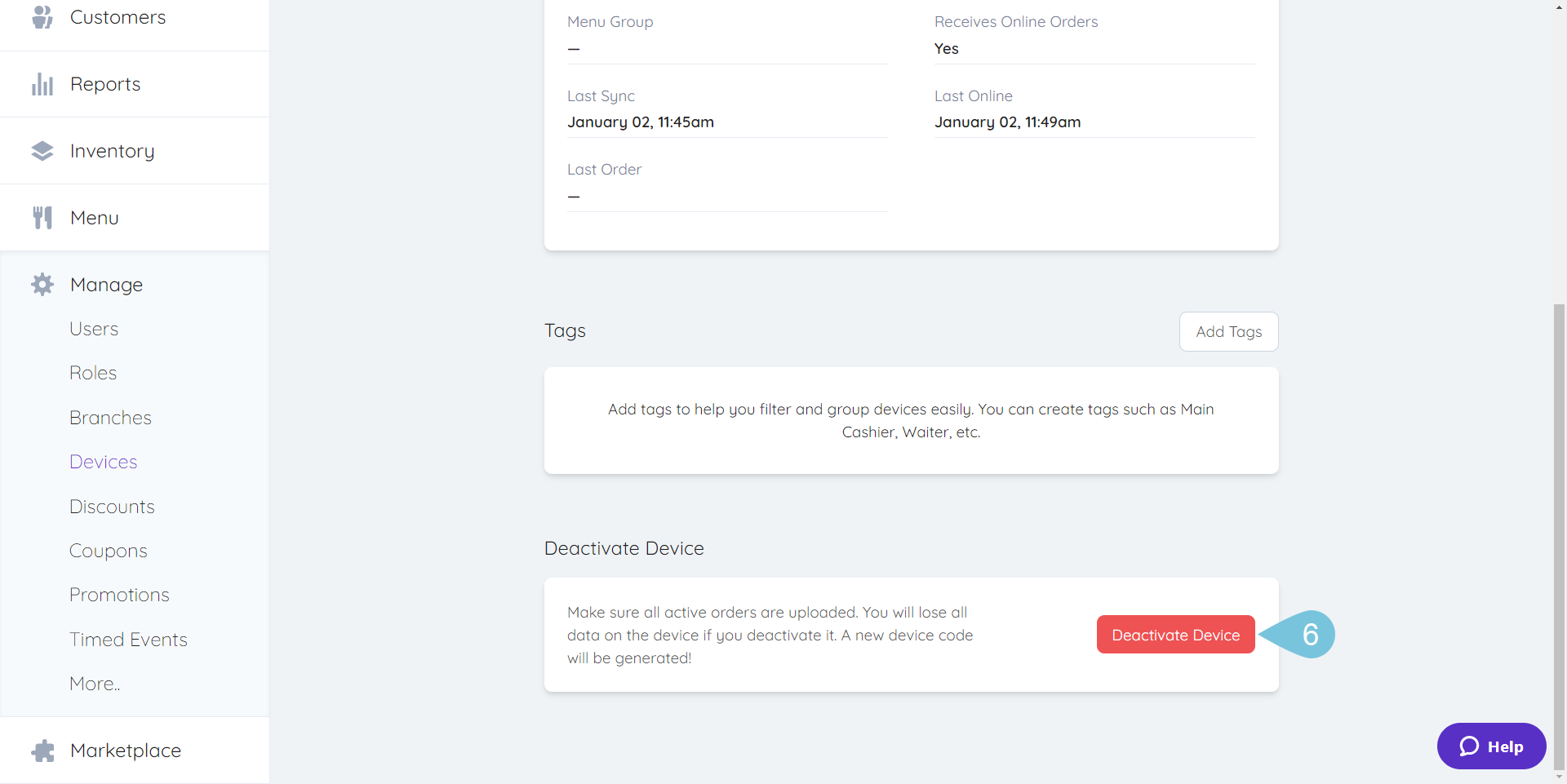Click the Add Tags button
The height and width of the screenshot is (784, 1567).
click(x=1228, y=331)
